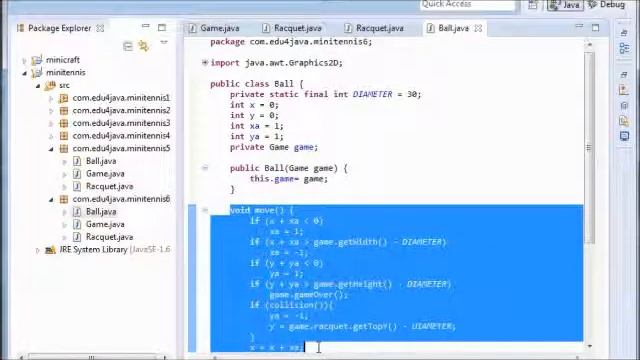Click on 'public class Ball' text
This screenshot has width=640, height=360.
tap(252, 84)
